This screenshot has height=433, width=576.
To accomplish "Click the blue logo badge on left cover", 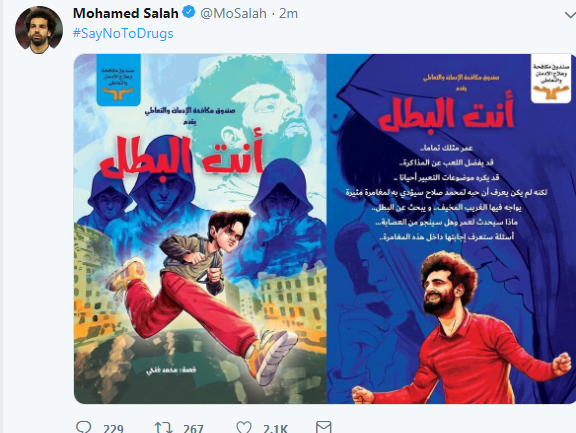I will pos(119,80).
